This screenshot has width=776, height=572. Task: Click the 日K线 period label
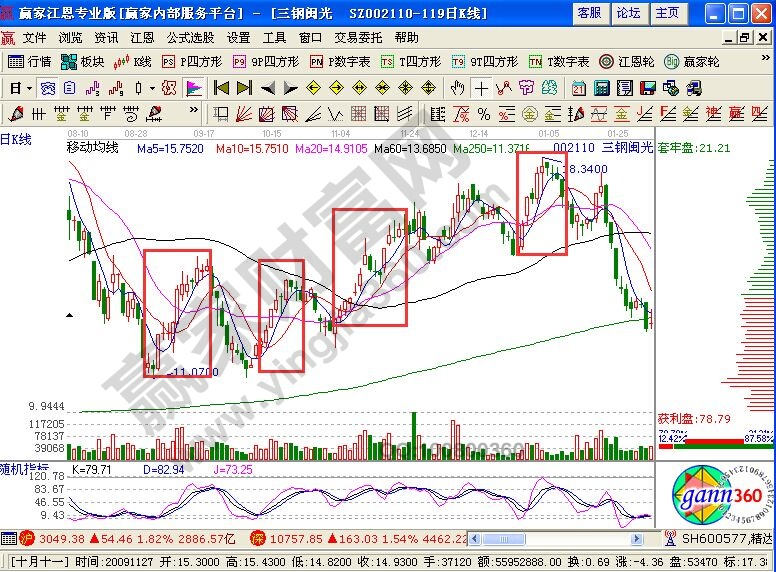point(17,140)
